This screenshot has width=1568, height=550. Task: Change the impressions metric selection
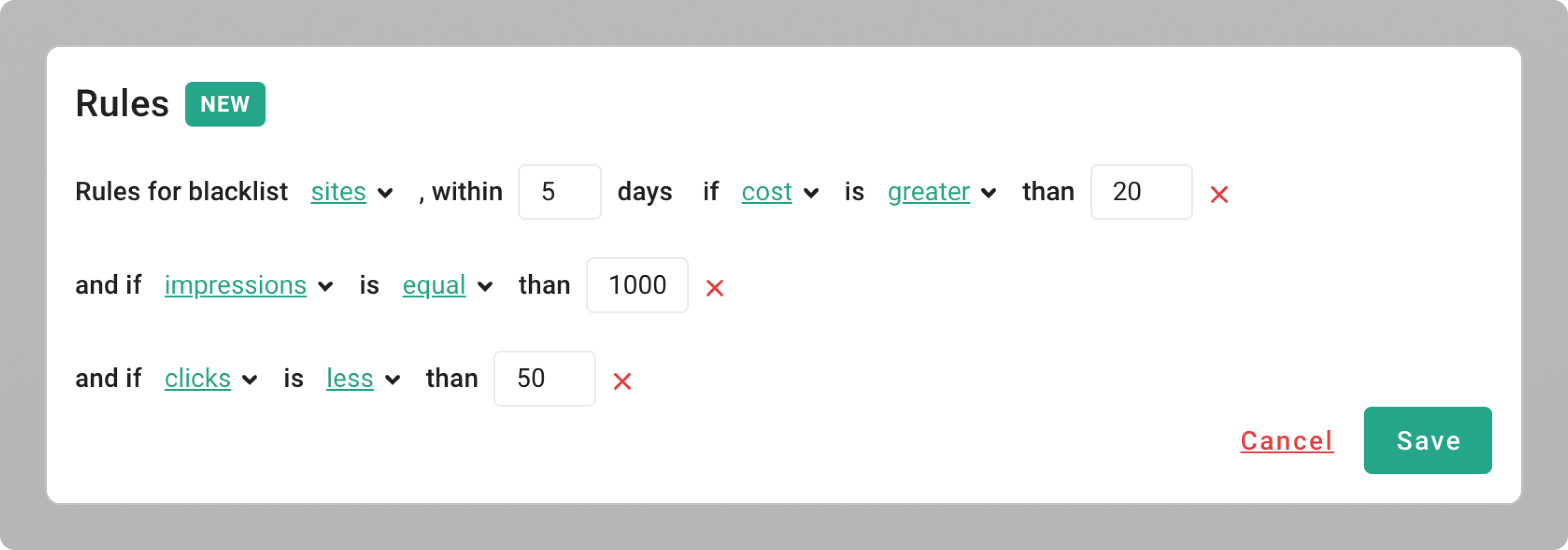point(235,285)
